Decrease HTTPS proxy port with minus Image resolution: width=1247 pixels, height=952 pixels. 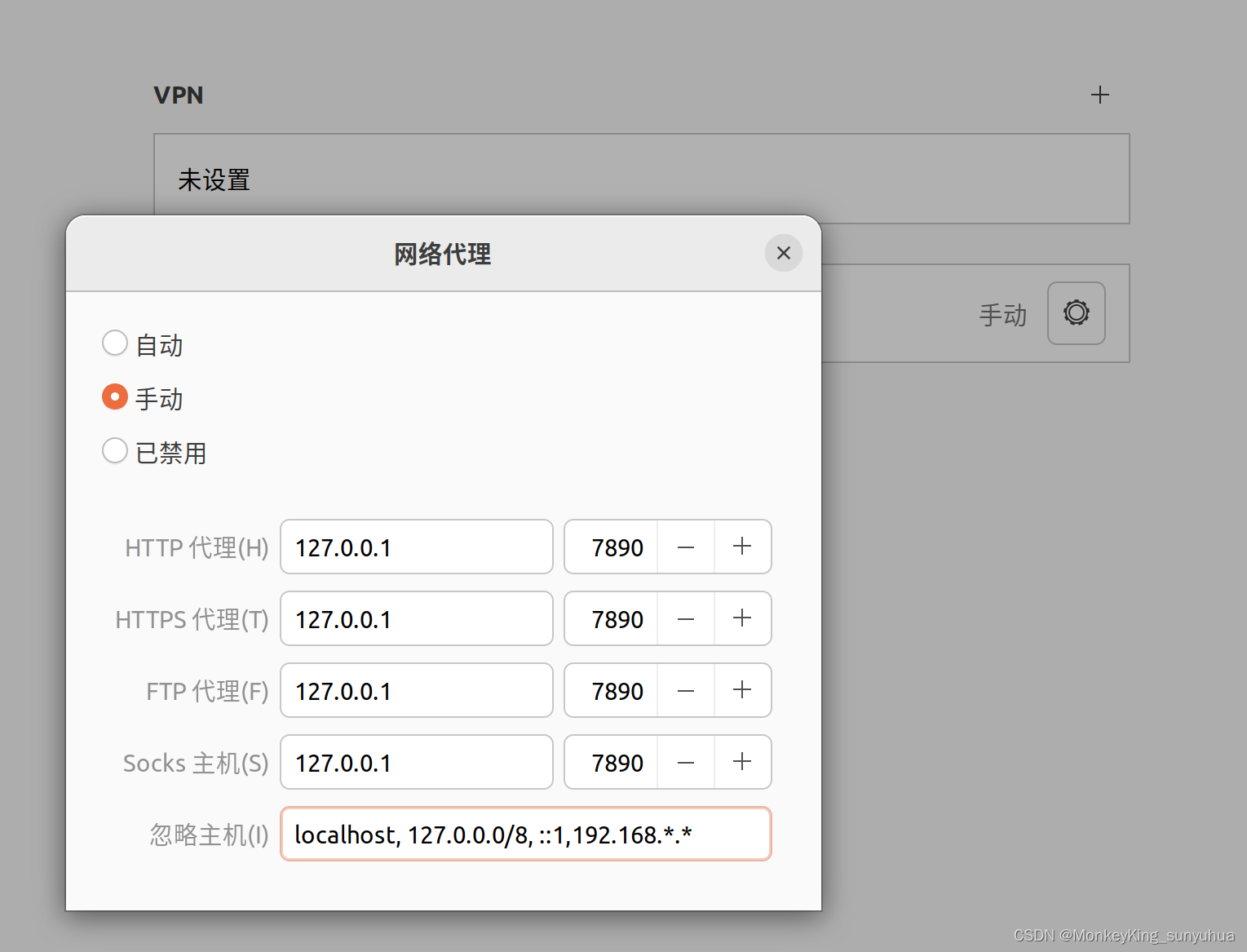tap(686, 618)
